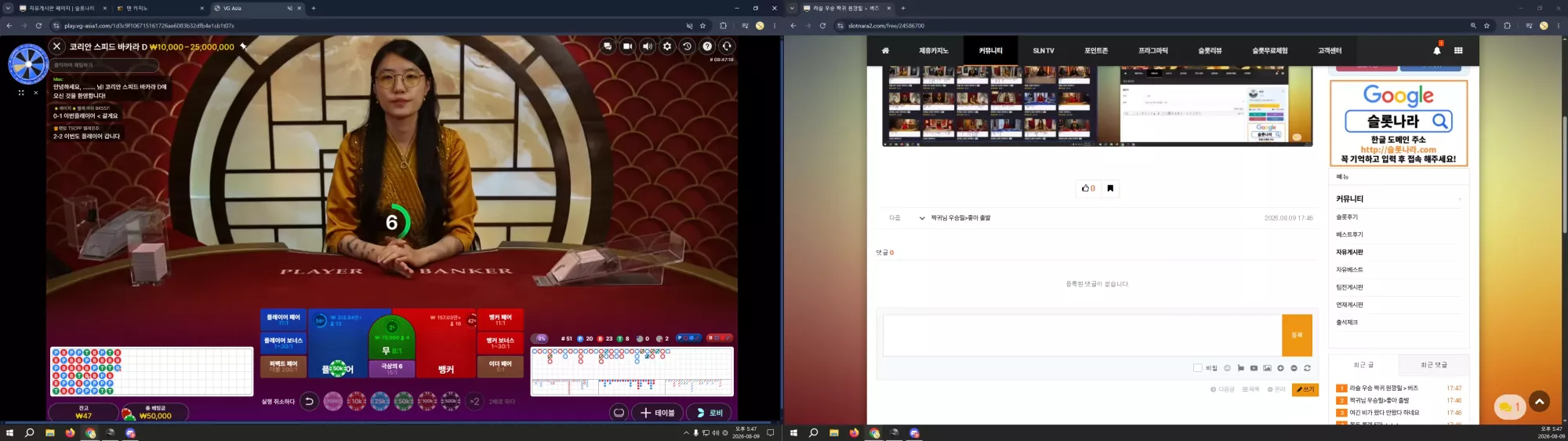This screenshot has width=1568, height=441.
Task: Close the baccarat table with the X button
Action: coord(56,46)
